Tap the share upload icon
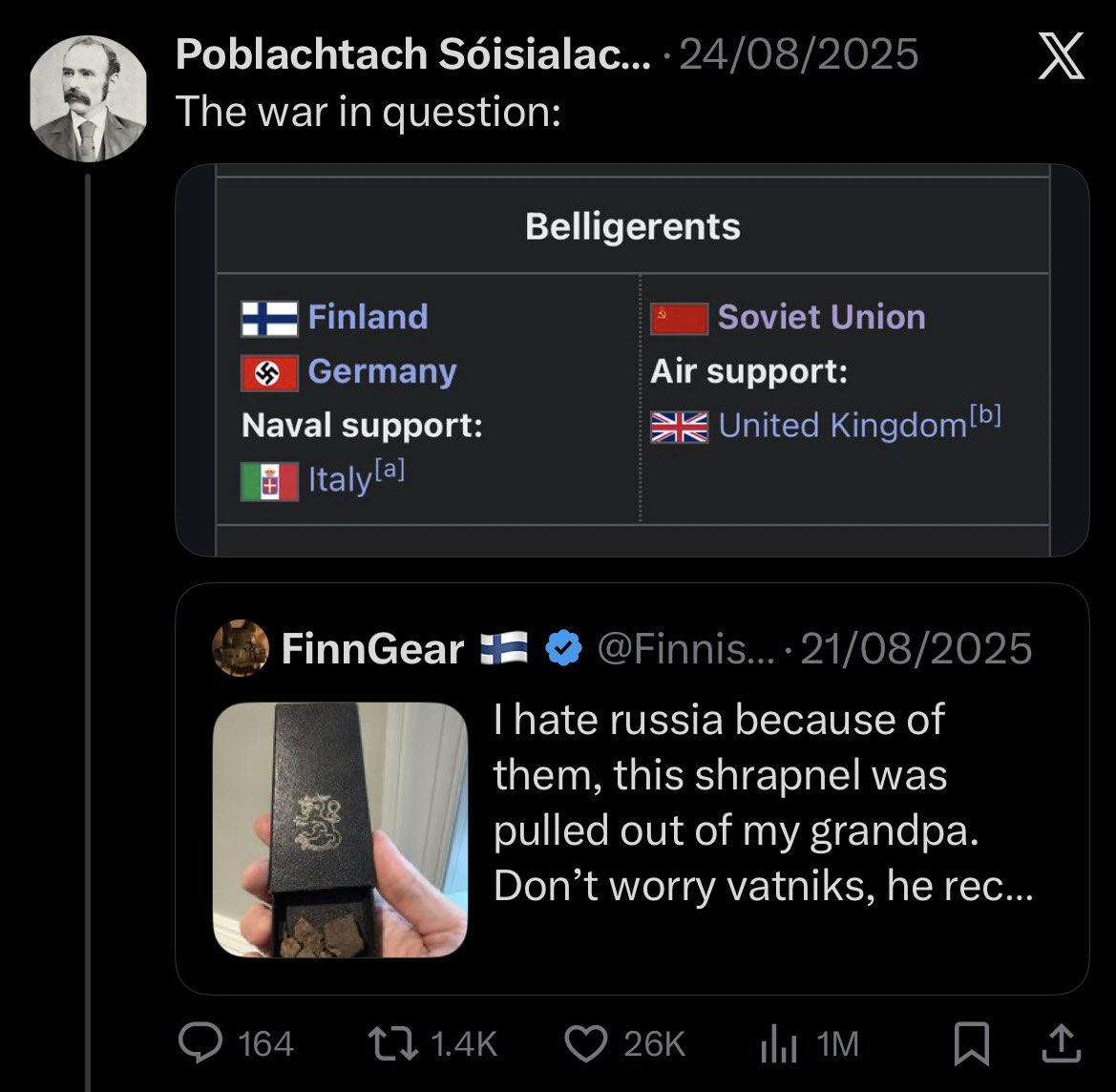The height and width of the screenshot is (1092, 1116). (x=1061, y=1043)
